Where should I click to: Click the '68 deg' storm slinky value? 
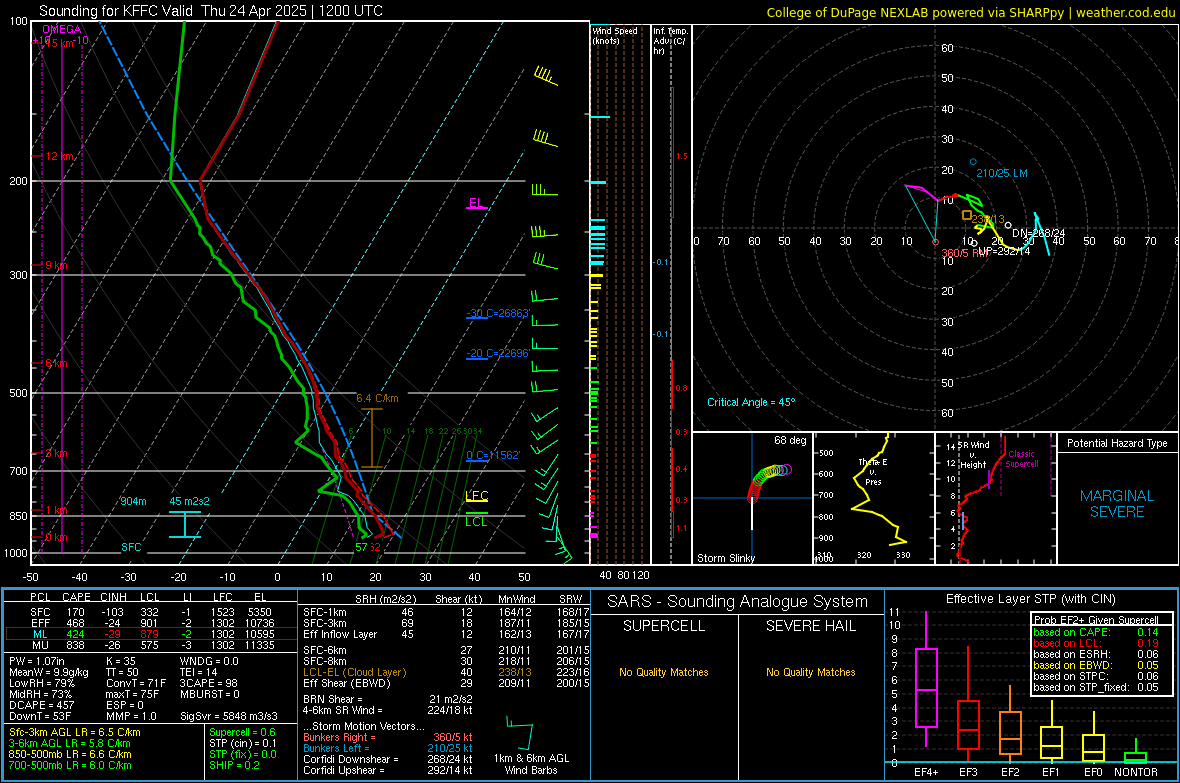click(x=790, y=440)
